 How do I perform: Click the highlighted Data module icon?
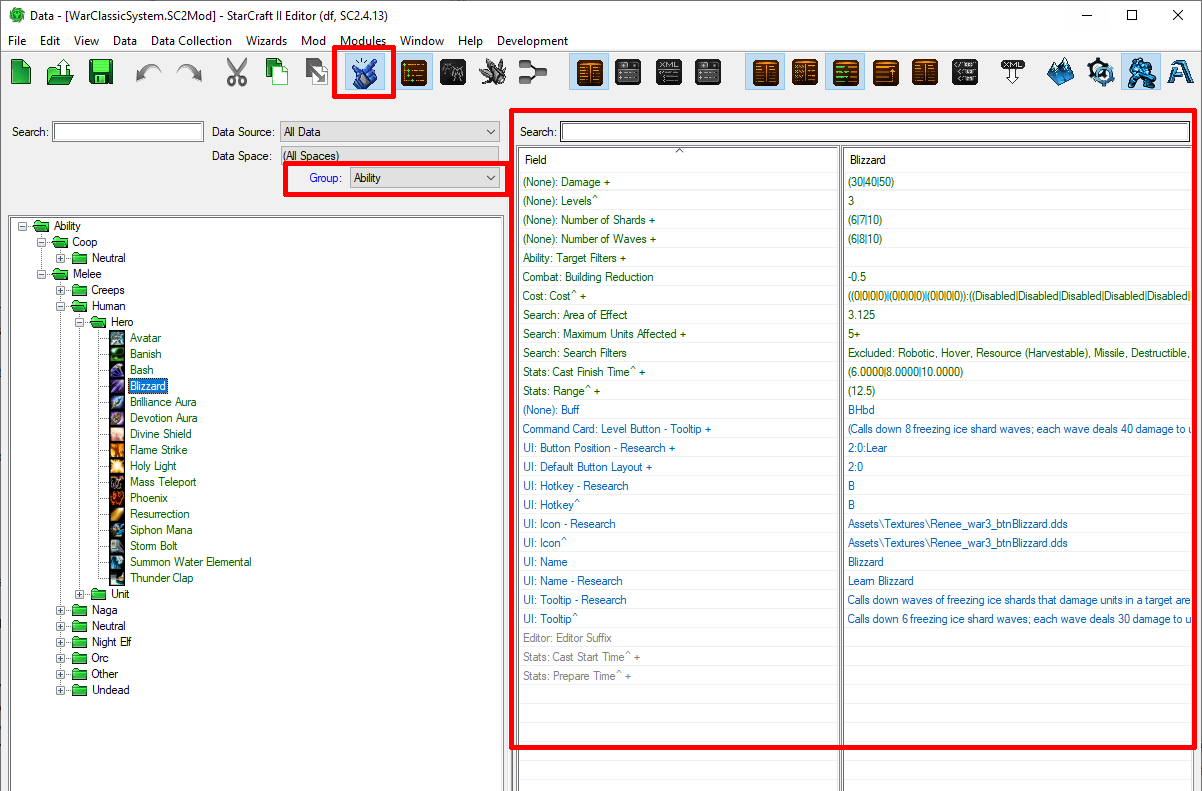coord(1141,72)
